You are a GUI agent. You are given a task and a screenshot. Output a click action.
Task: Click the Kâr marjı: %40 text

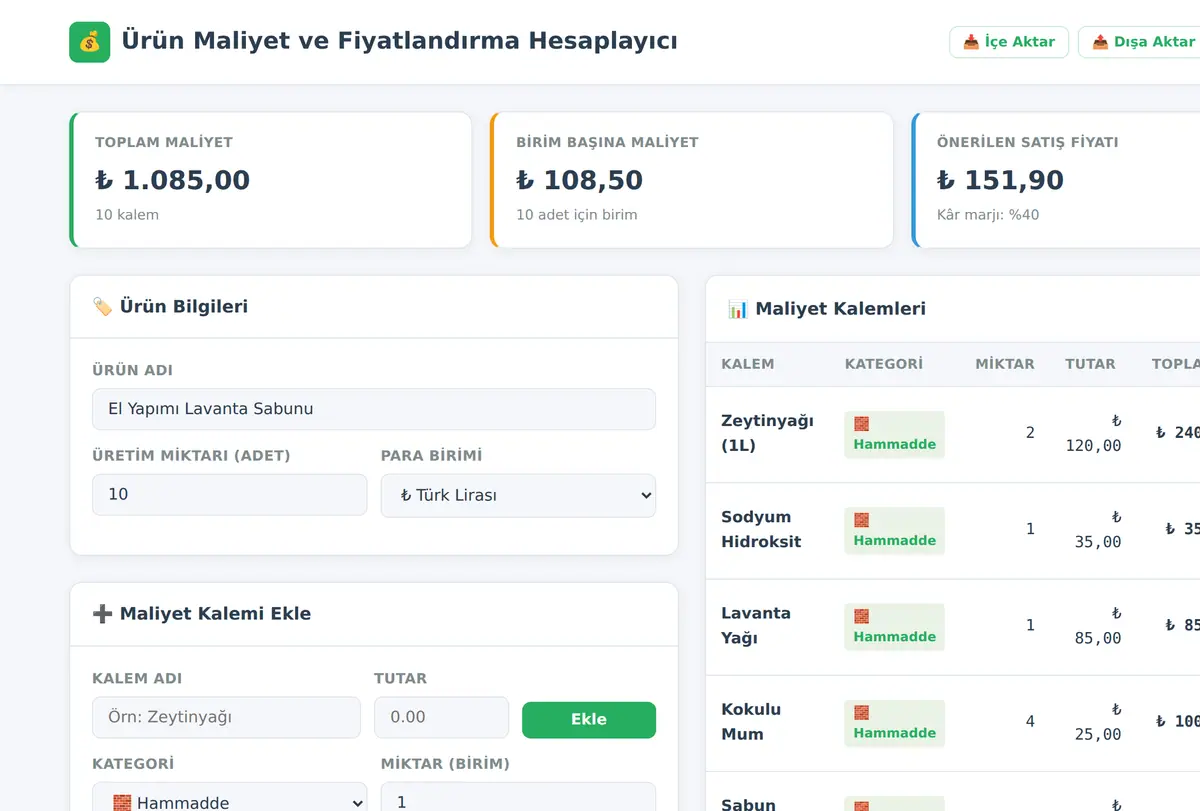pos(988,215)
